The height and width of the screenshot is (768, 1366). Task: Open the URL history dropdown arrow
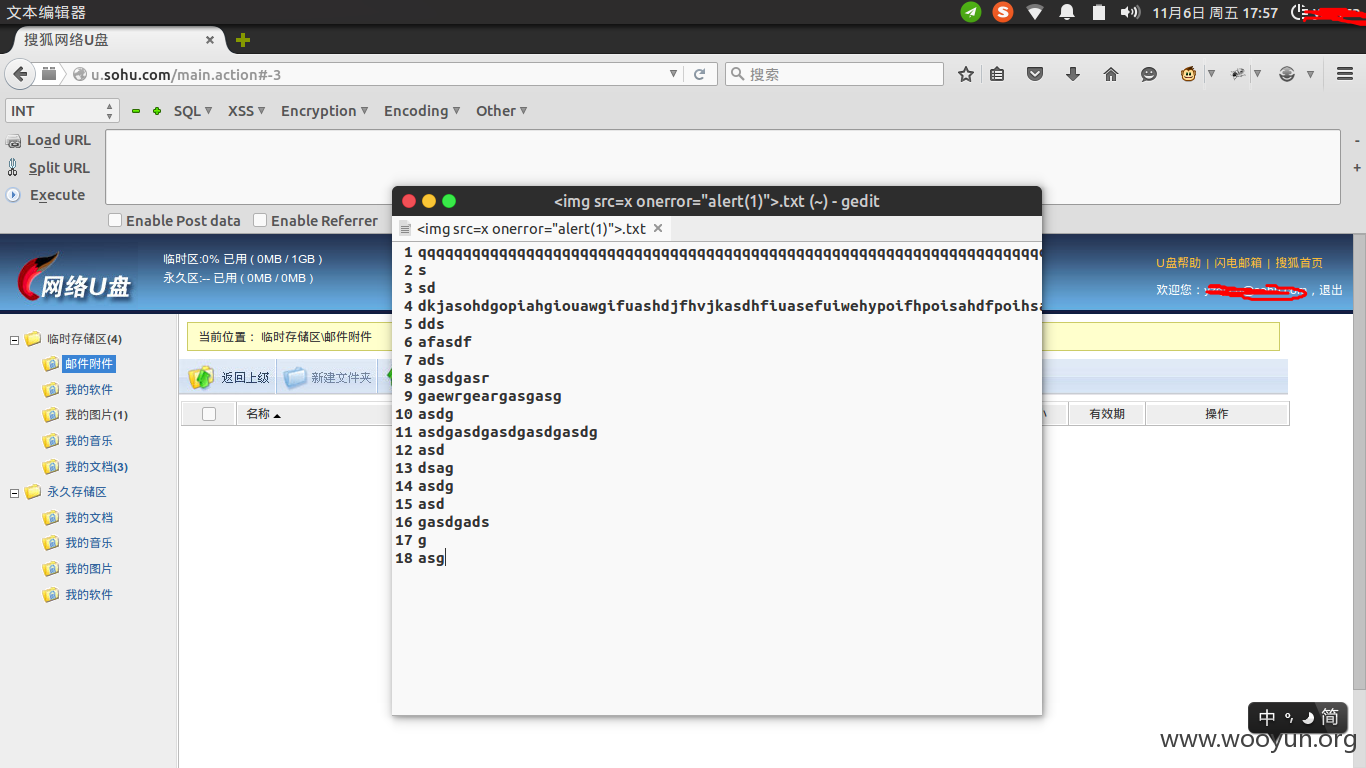pyautogui.click(x=673, y=74)
